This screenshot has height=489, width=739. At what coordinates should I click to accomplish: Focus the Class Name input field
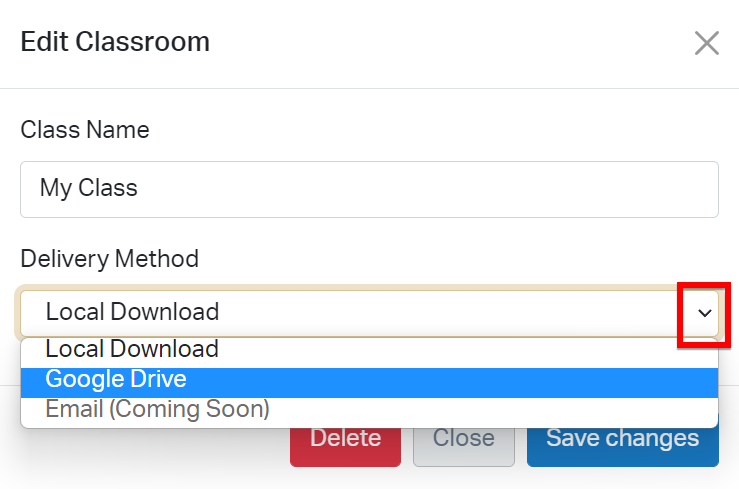(x=369, y=188)
